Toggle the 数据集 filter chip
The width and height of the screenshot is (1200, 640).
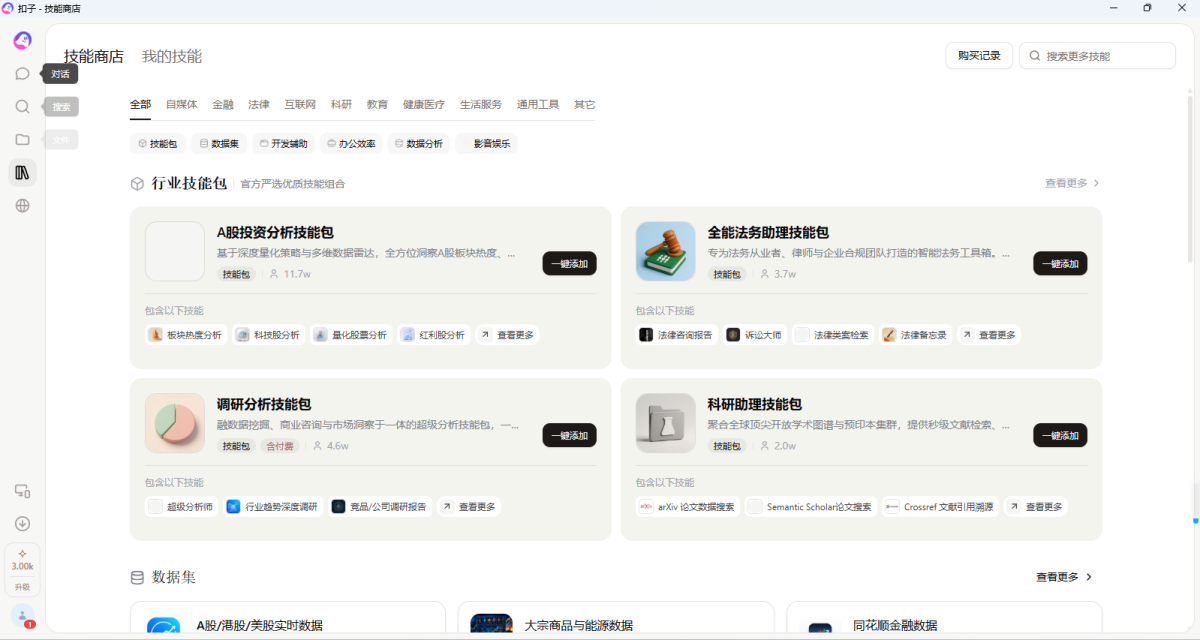click(219, 143)
